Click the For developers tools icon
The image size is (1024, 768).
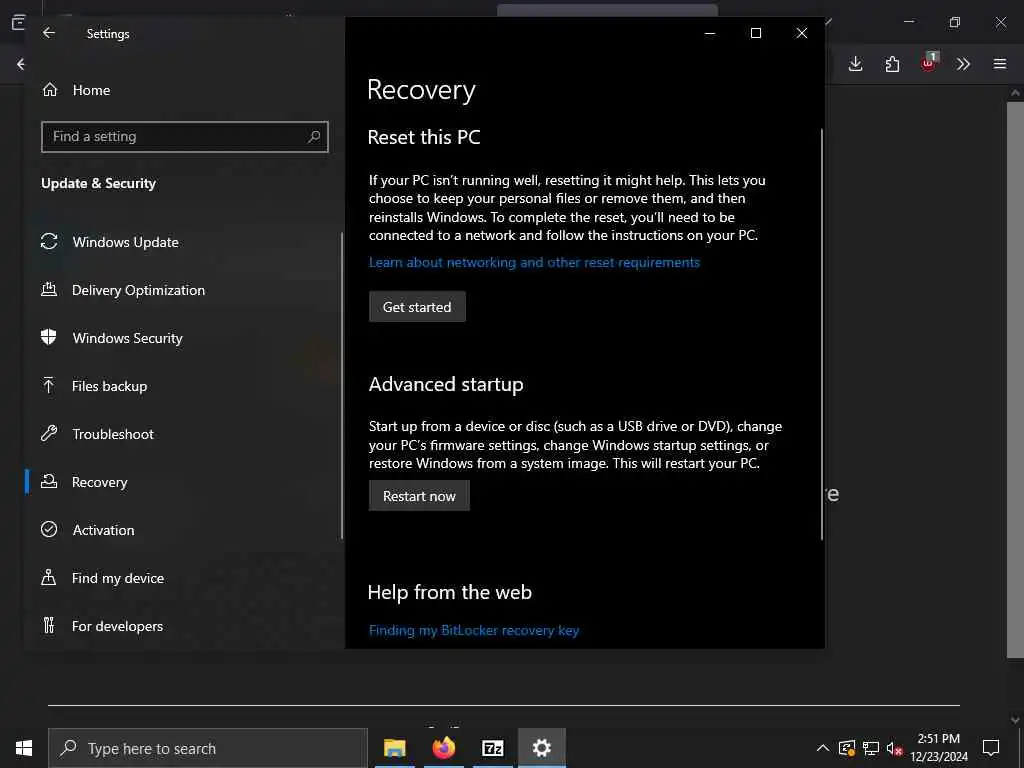(49, 625)
